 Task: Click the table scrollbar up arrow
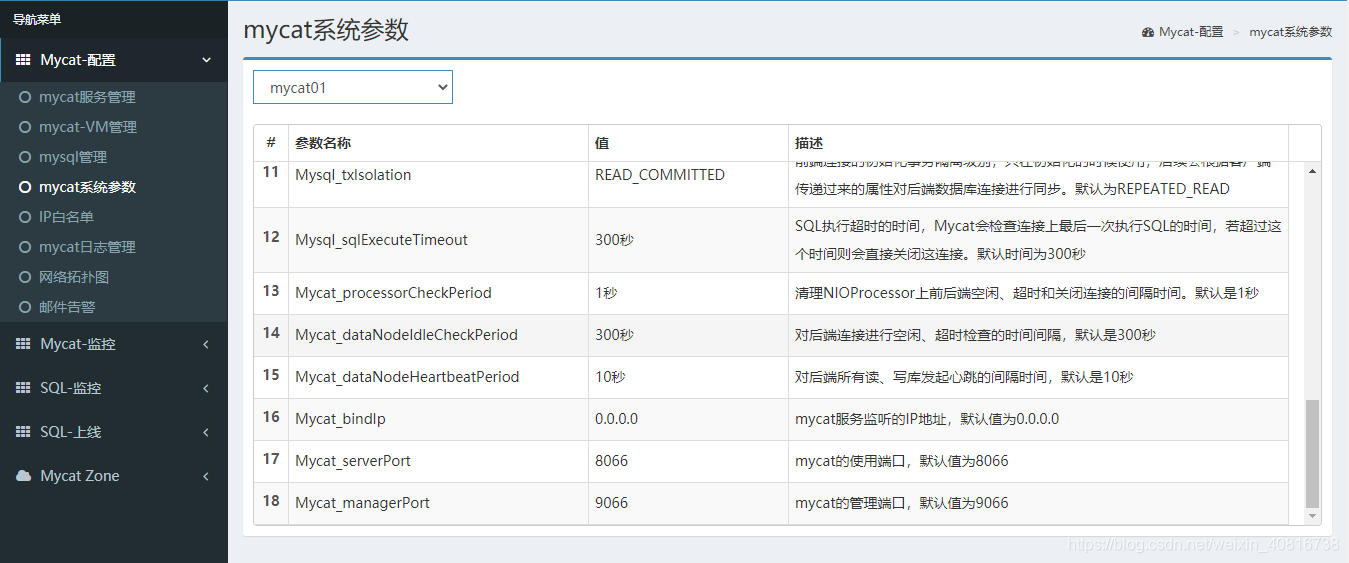click(1313, 171)
